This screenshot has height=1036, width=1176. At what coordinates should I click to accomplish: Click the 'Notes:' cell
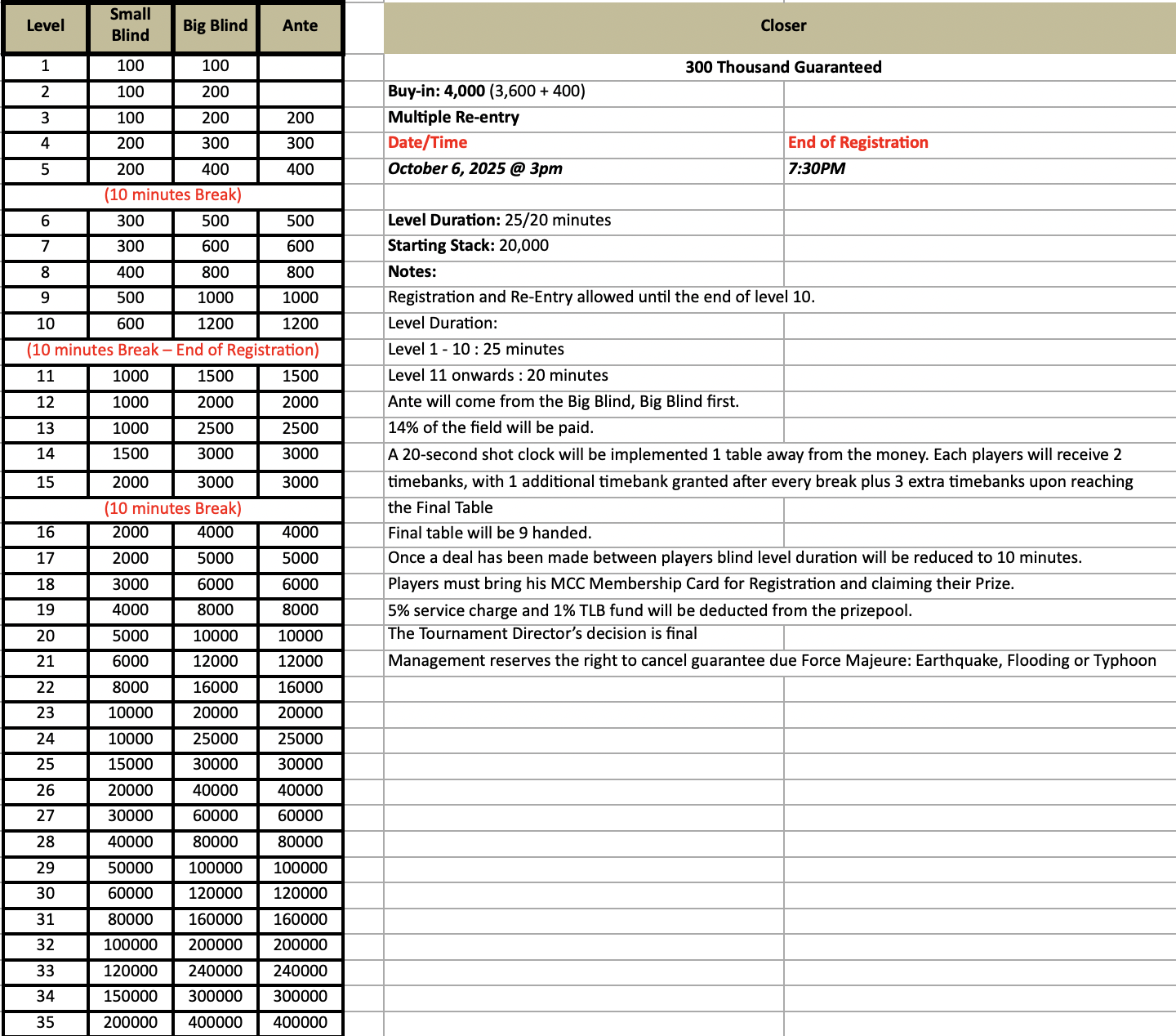412,272
